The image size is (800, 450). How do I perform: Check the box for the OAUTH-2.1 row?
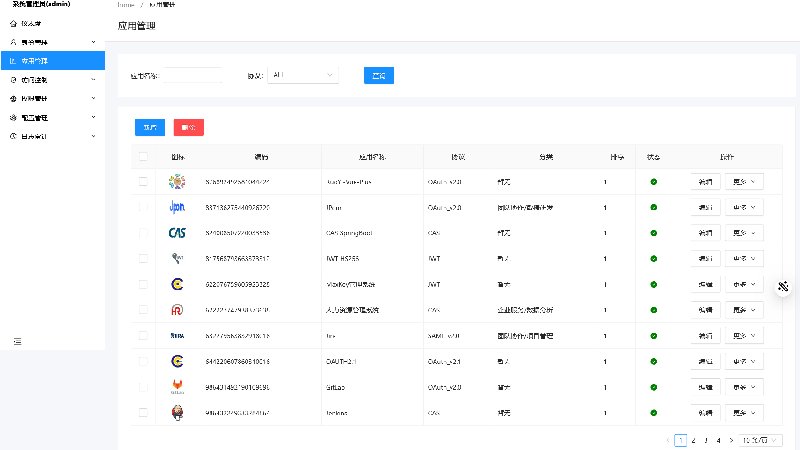143,361
